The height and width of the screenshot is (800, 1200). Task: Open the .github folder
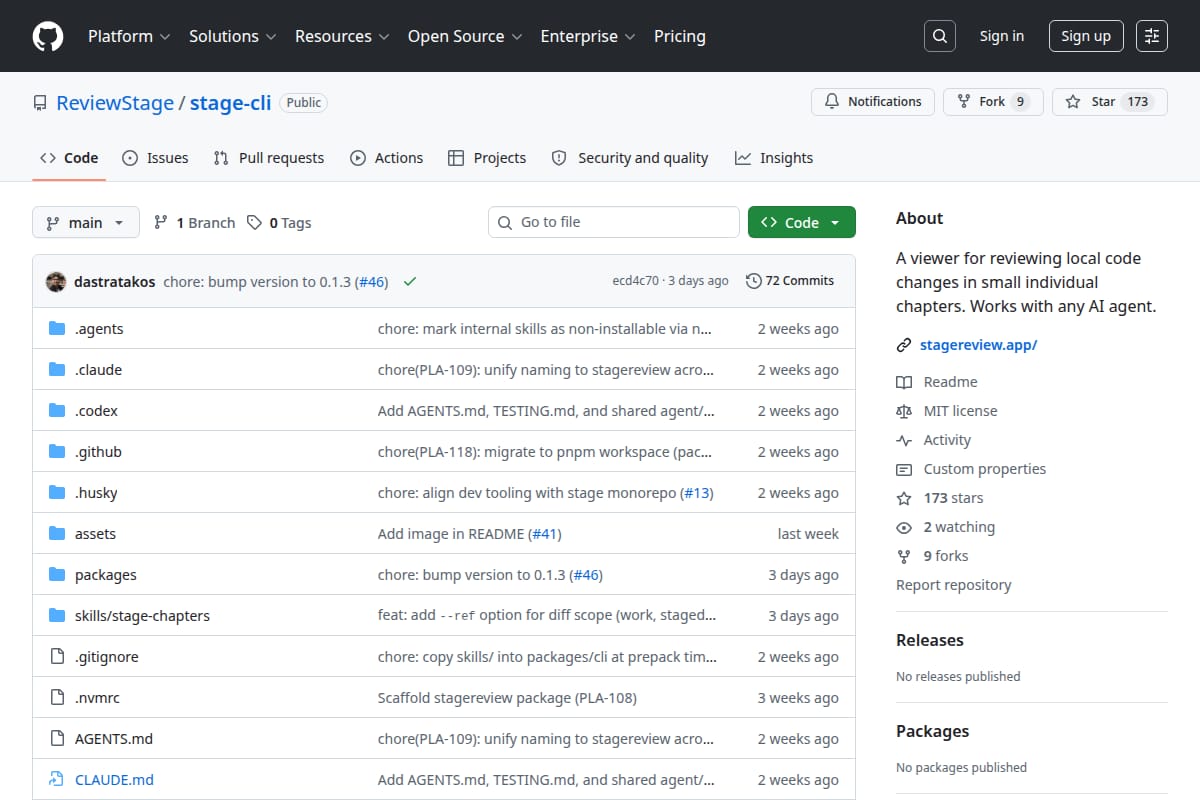(98, 452)
